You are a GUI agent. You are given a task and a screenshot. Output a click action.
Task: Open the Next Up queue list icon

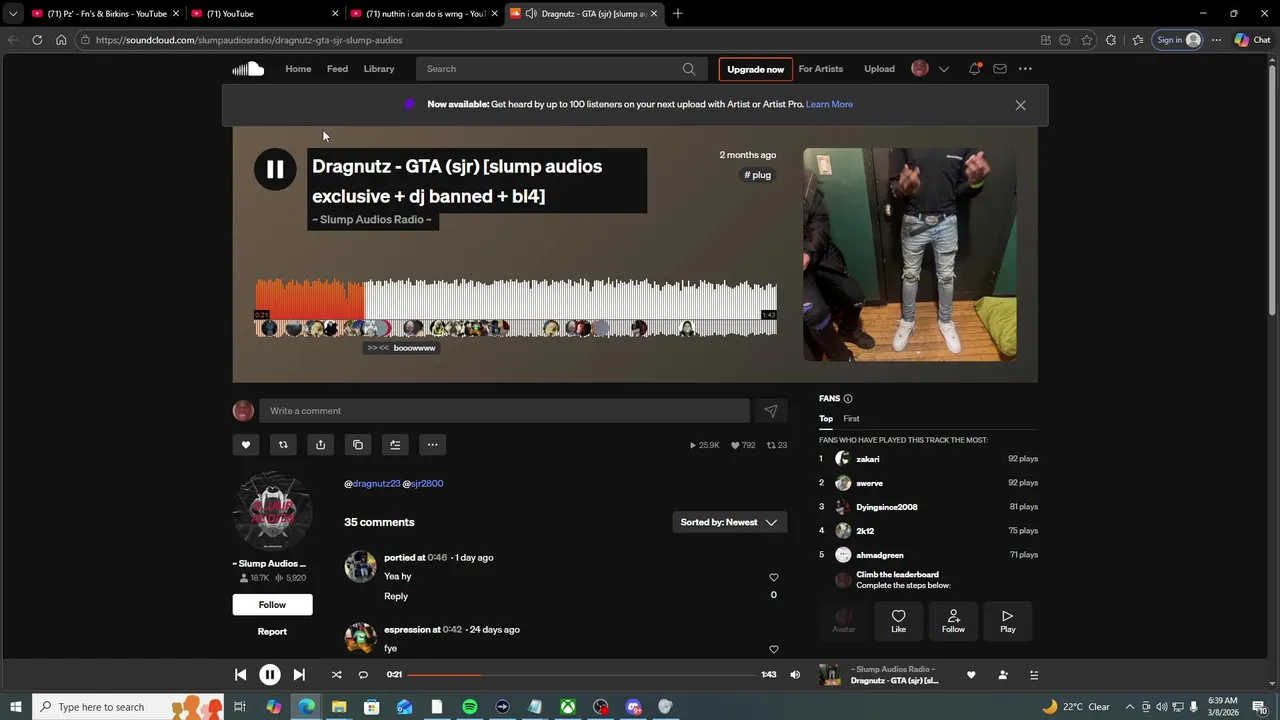tap(1034, 675)
